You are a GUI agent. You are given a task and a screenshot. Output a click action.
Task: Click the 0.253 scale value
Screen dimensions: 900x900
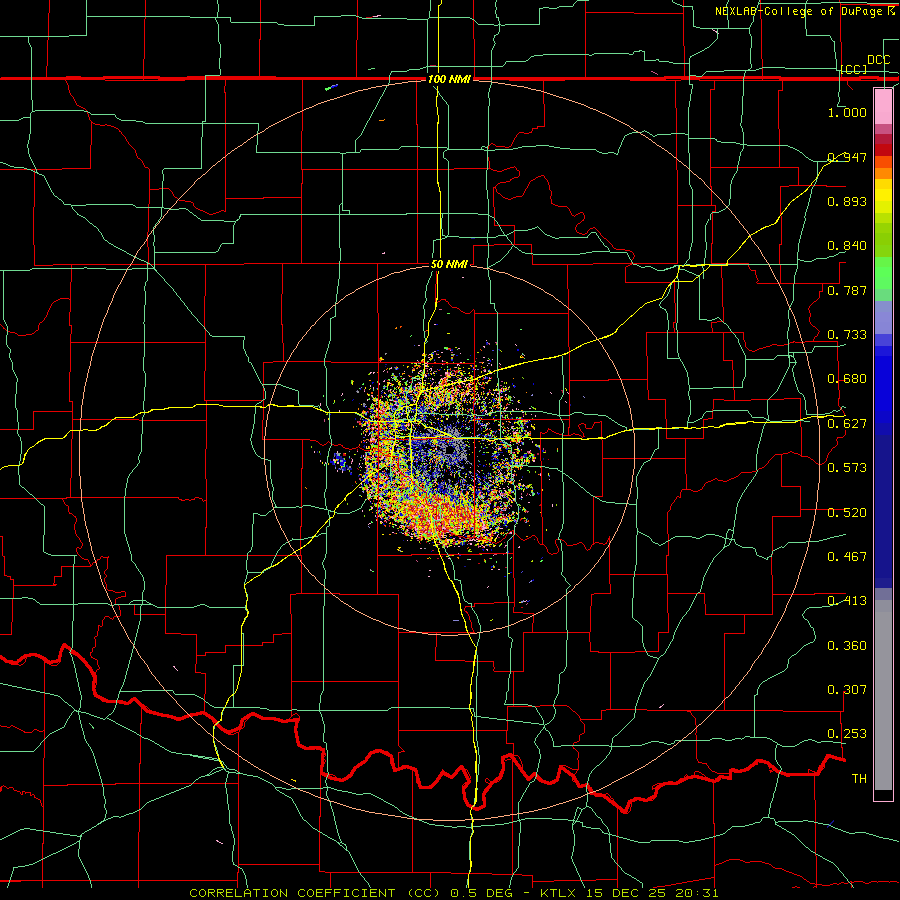847,734
